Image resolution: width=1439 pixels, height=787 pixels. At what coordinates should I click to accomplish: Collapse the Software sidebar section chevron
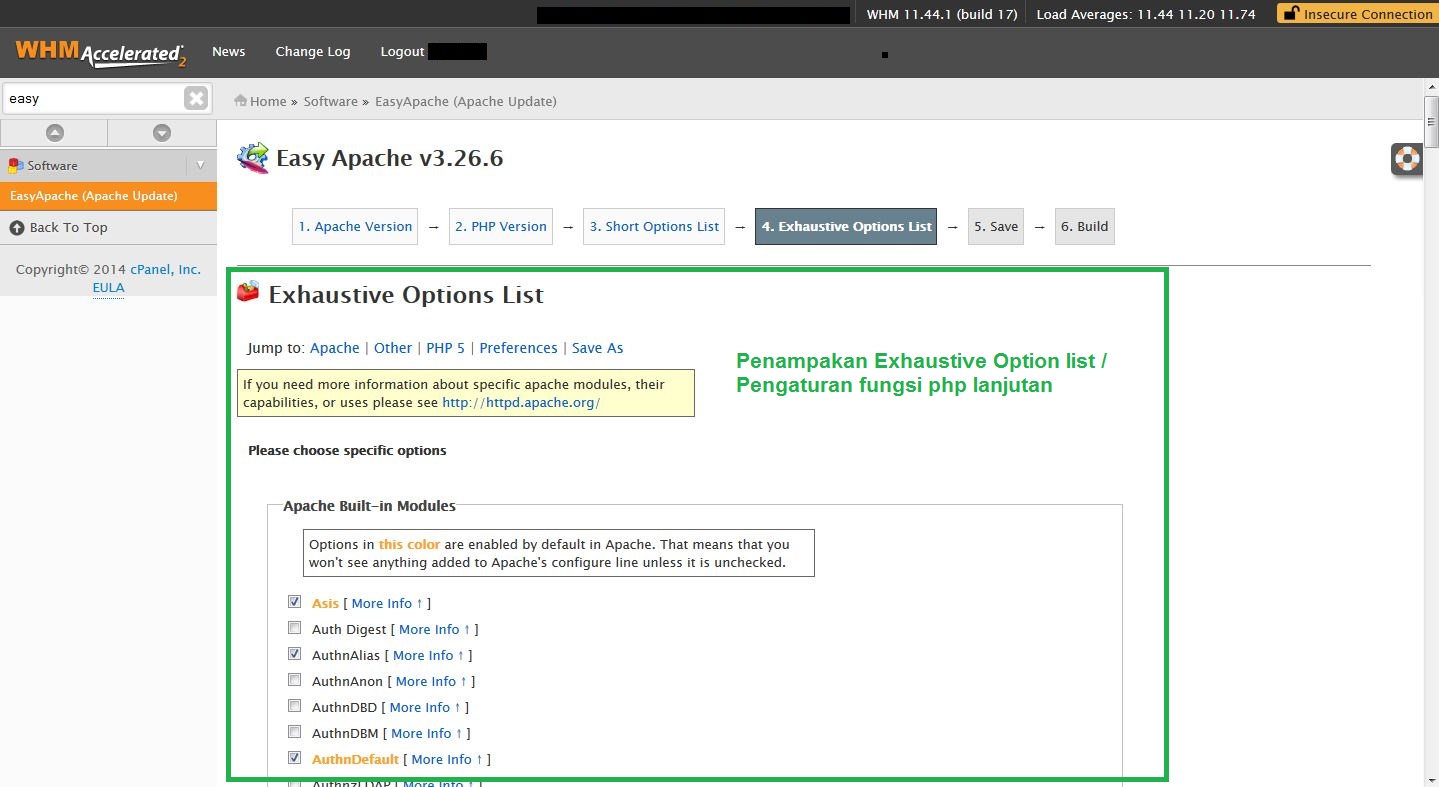[x=201, y=164]
